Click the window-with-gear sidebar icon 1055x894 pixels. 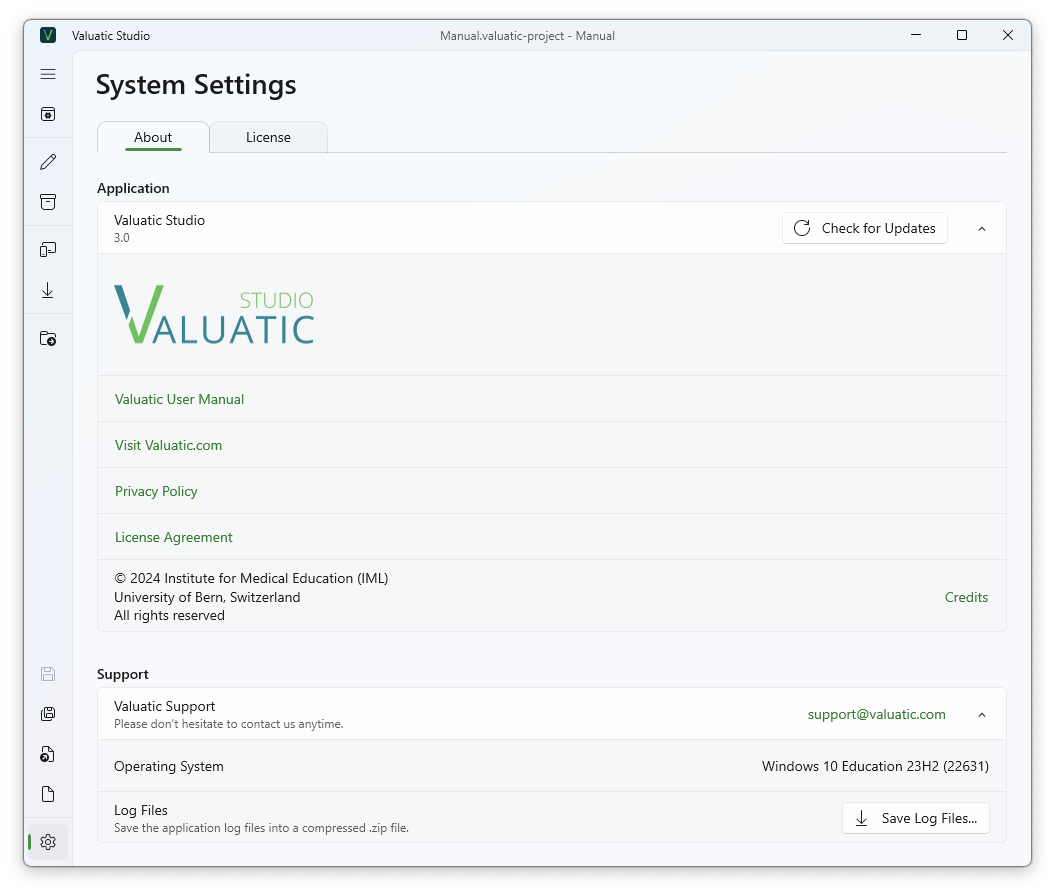(48, 114)
